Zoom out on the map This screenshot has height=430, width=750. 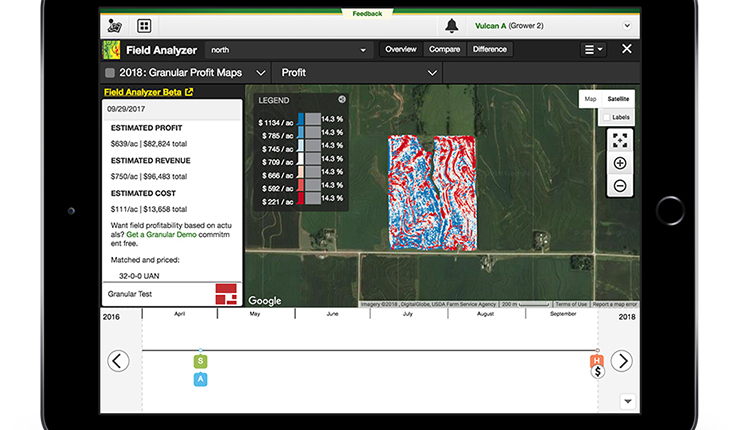pos(620,186)
